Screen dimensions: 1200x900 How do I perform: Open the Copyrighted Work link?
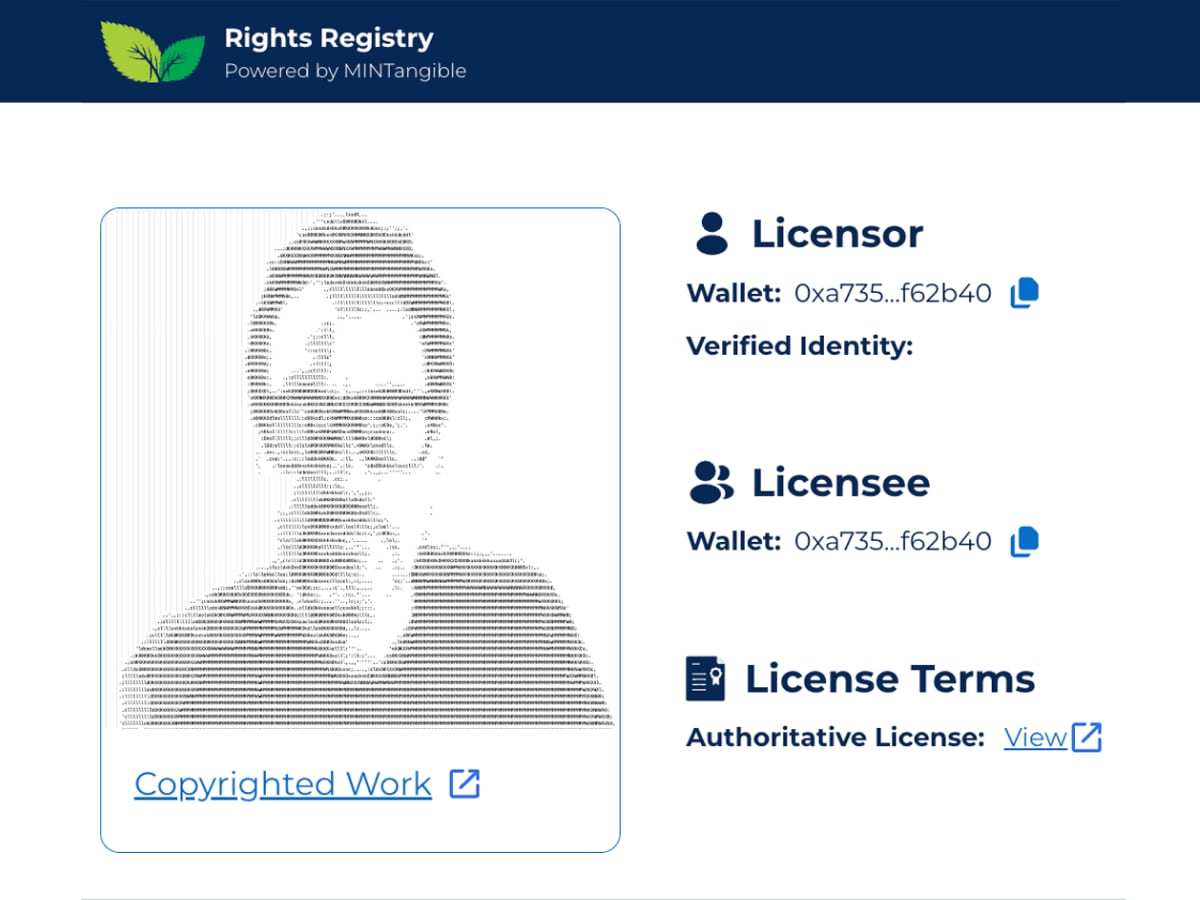pos(283,784)
